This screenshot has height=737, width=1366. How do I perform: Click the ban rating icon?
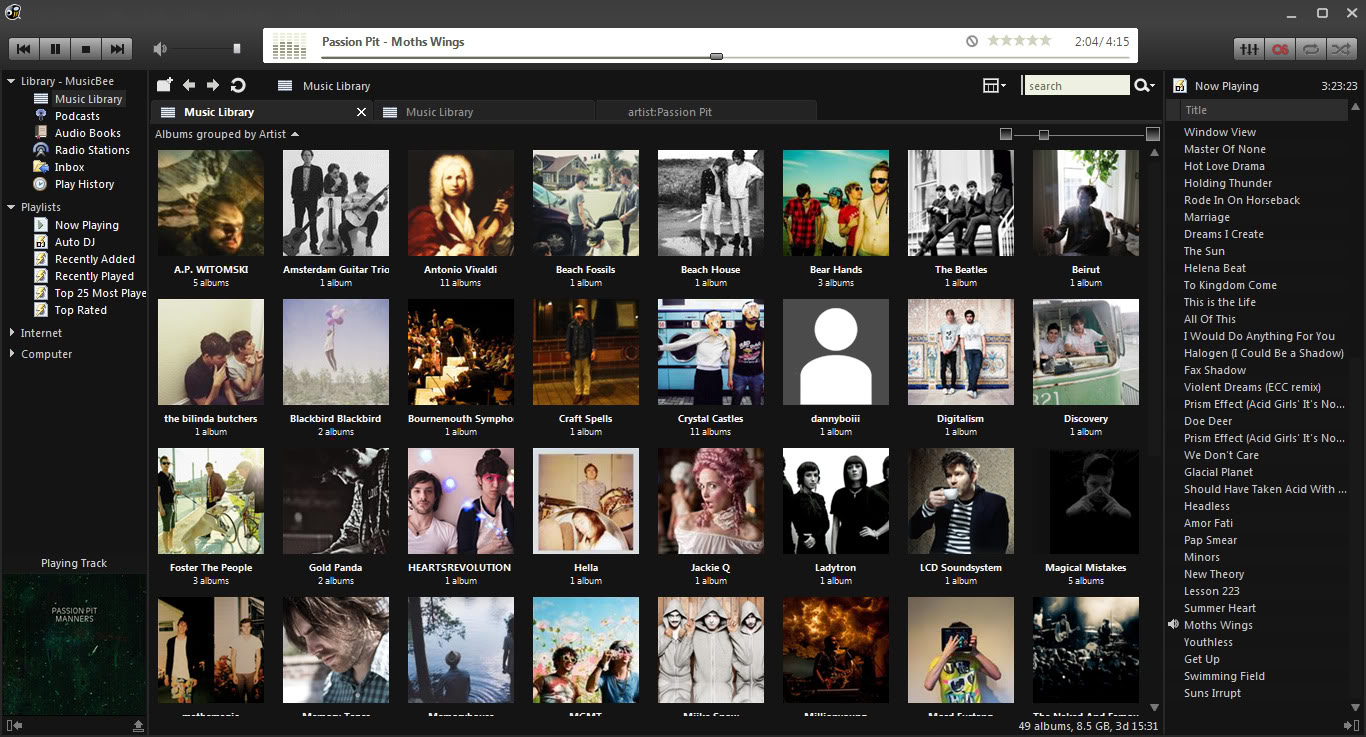(972, 41)
